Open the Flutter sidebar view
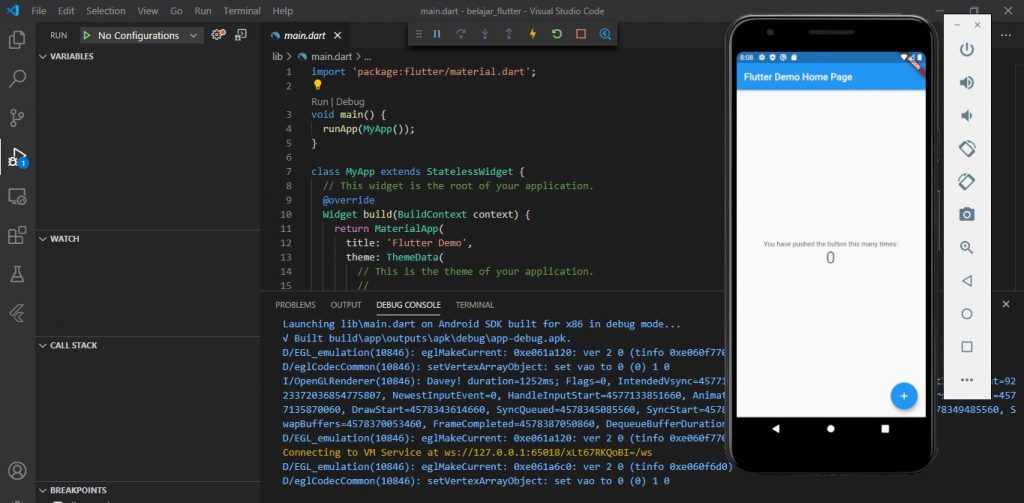This screenshot has width=1024, height=503. coord(17,314)
